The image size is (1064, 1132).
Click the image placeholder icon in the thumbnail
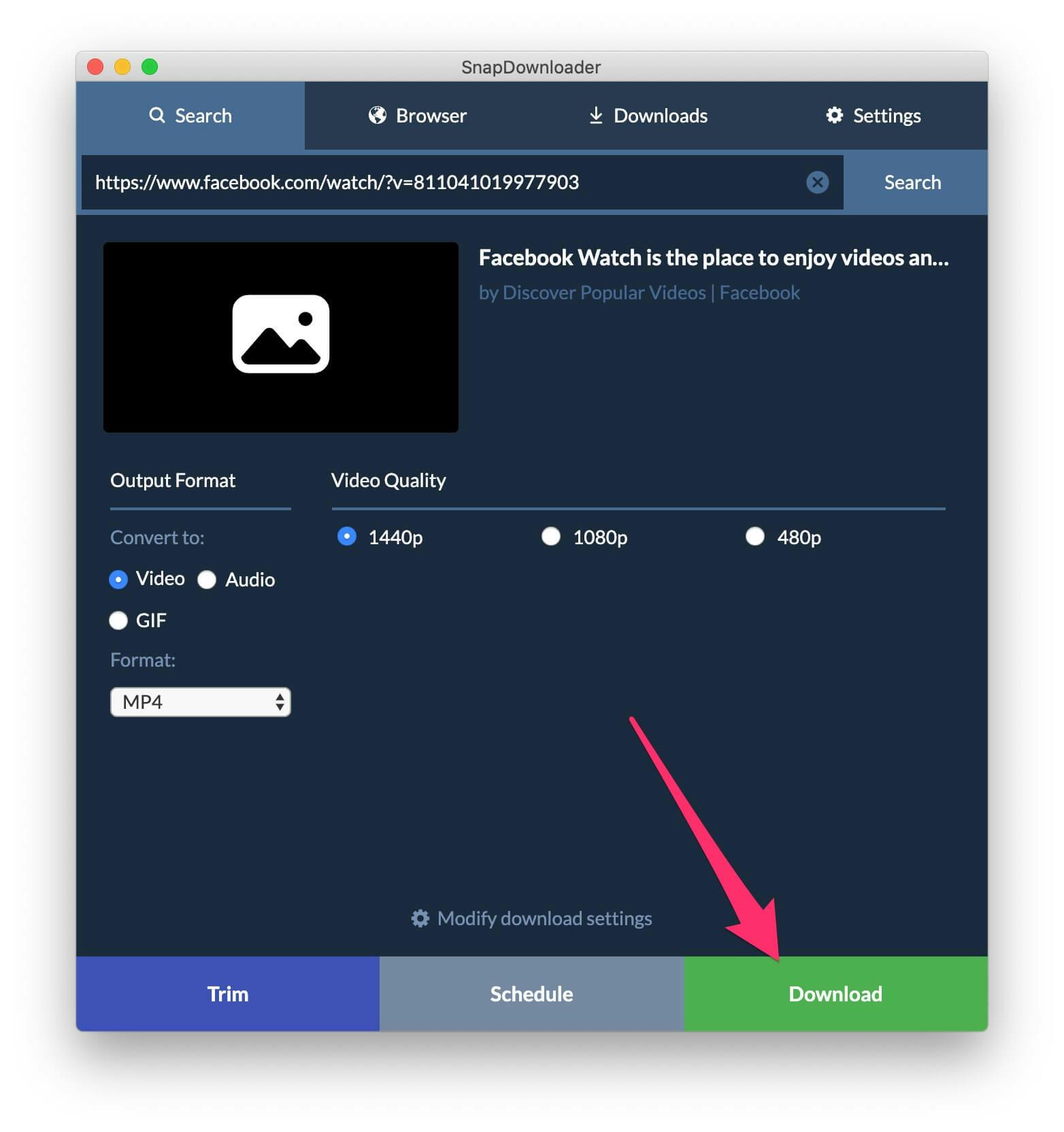(x=280, y=334)
